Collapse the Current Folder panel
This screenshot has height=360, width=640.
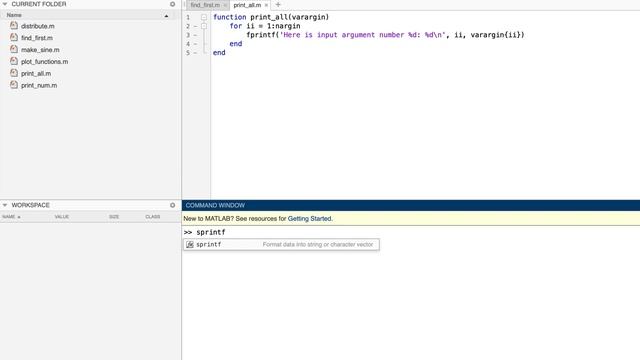click(x=5, y=4)
